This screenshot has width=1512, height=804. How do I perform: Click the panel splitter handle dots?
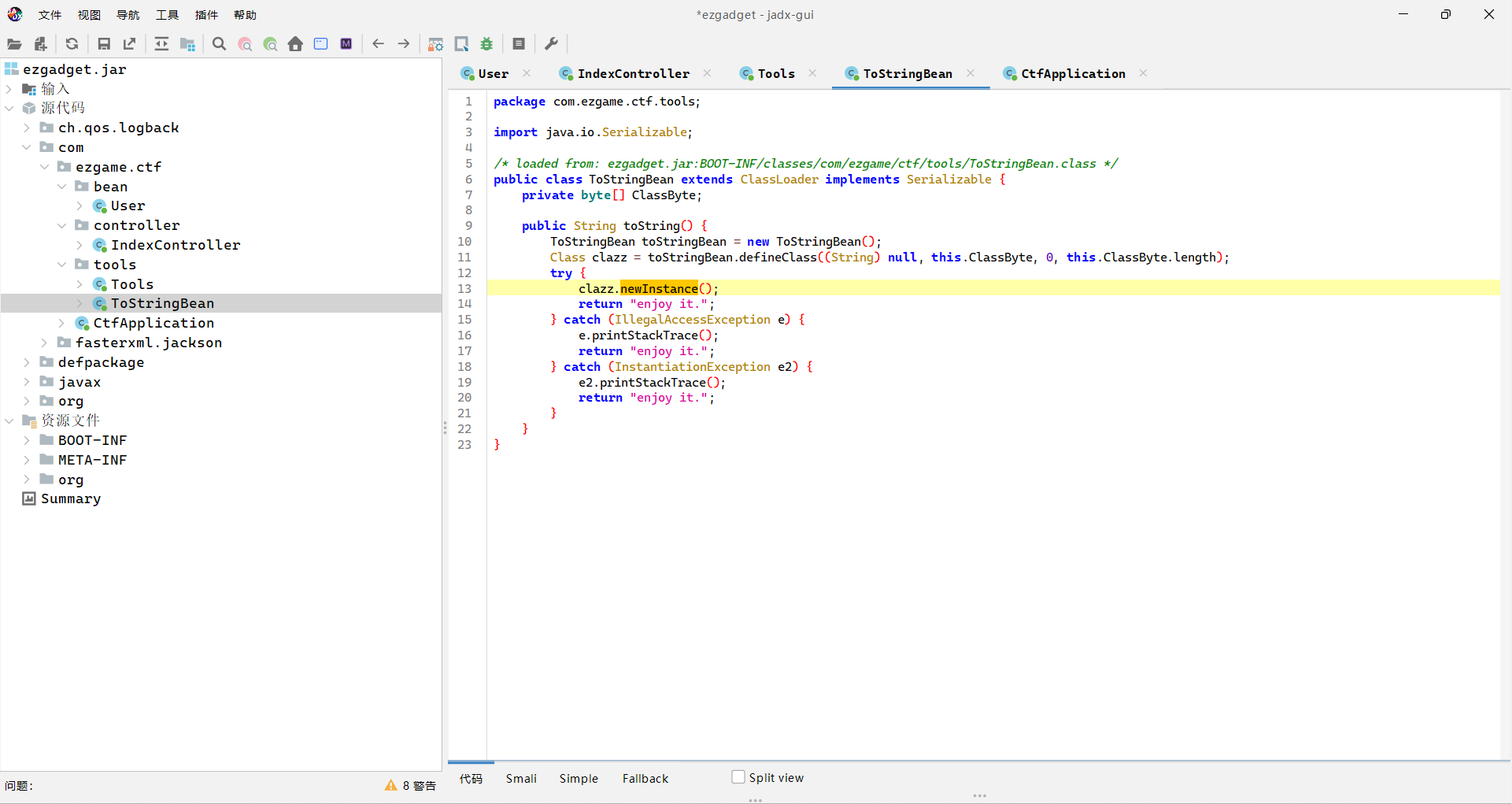[445, 428]
